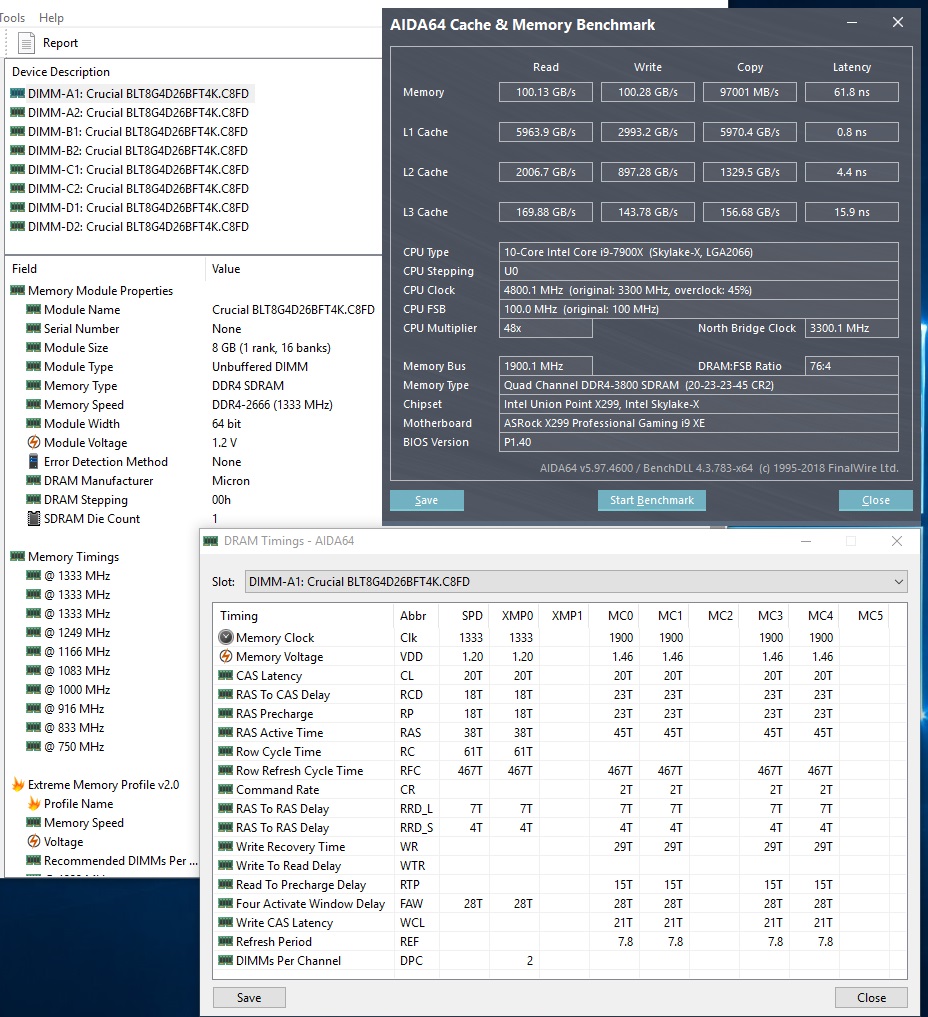Select DIMM-C1 memory chip icon
The width and height of the screenshot is (928, 1017).
click(x=18, y=169)
